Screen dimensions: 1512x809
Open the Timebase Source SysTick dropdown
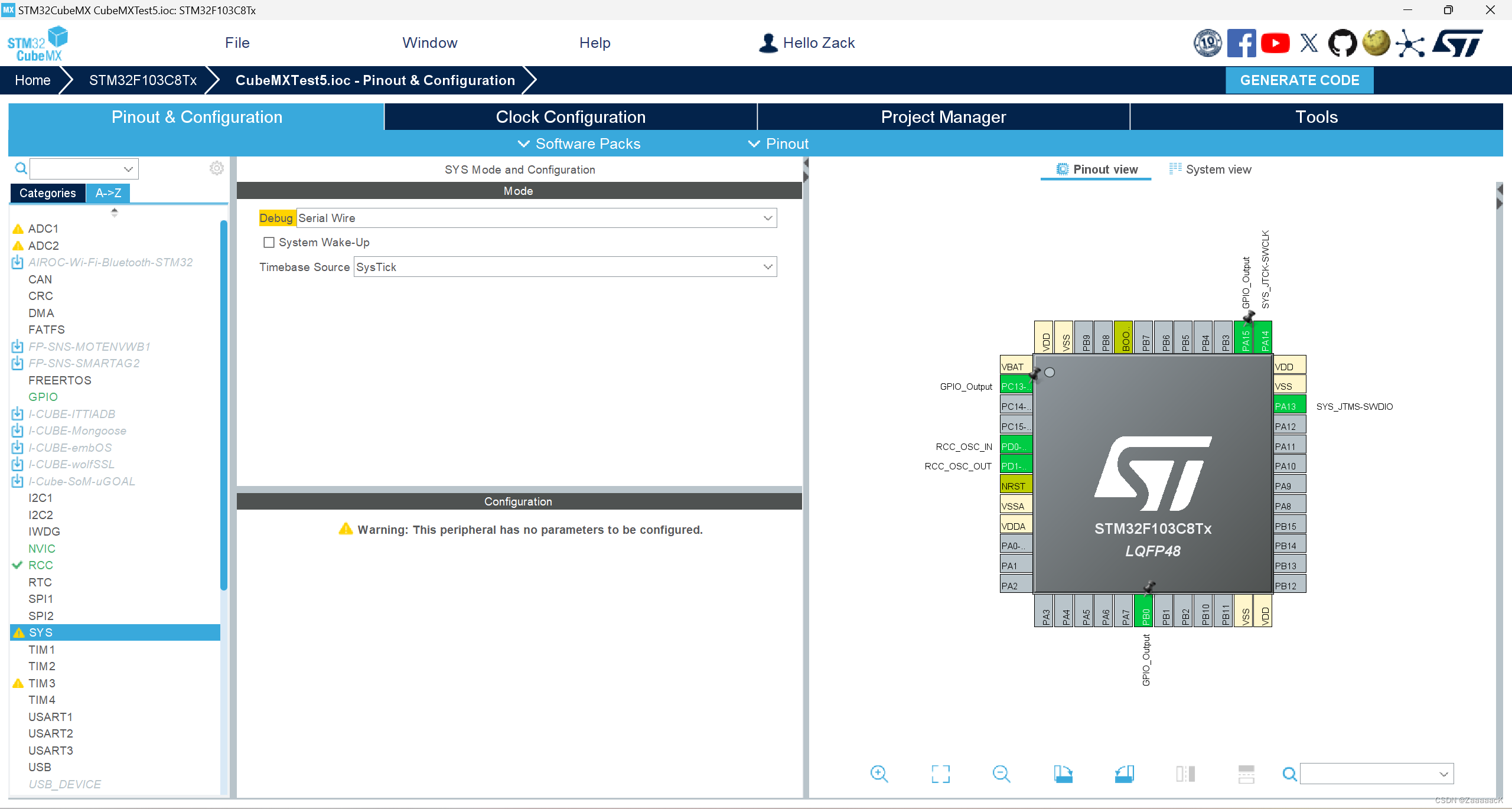[x=565, y=267]
